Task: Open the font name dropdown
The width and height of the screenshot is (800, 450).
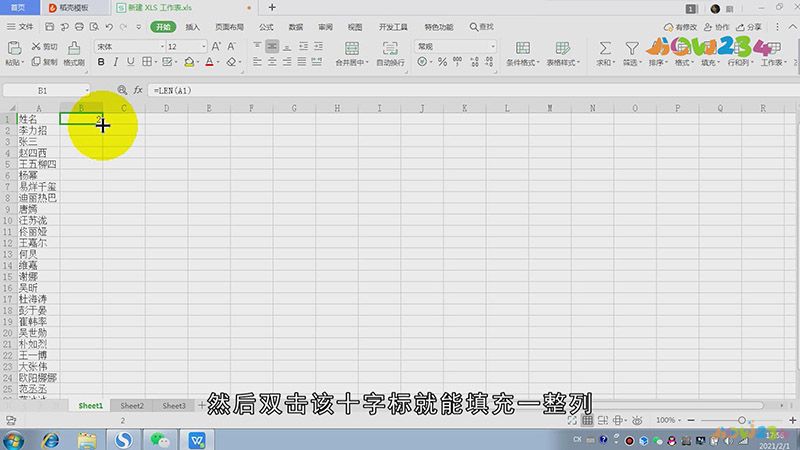Action: 162,46
